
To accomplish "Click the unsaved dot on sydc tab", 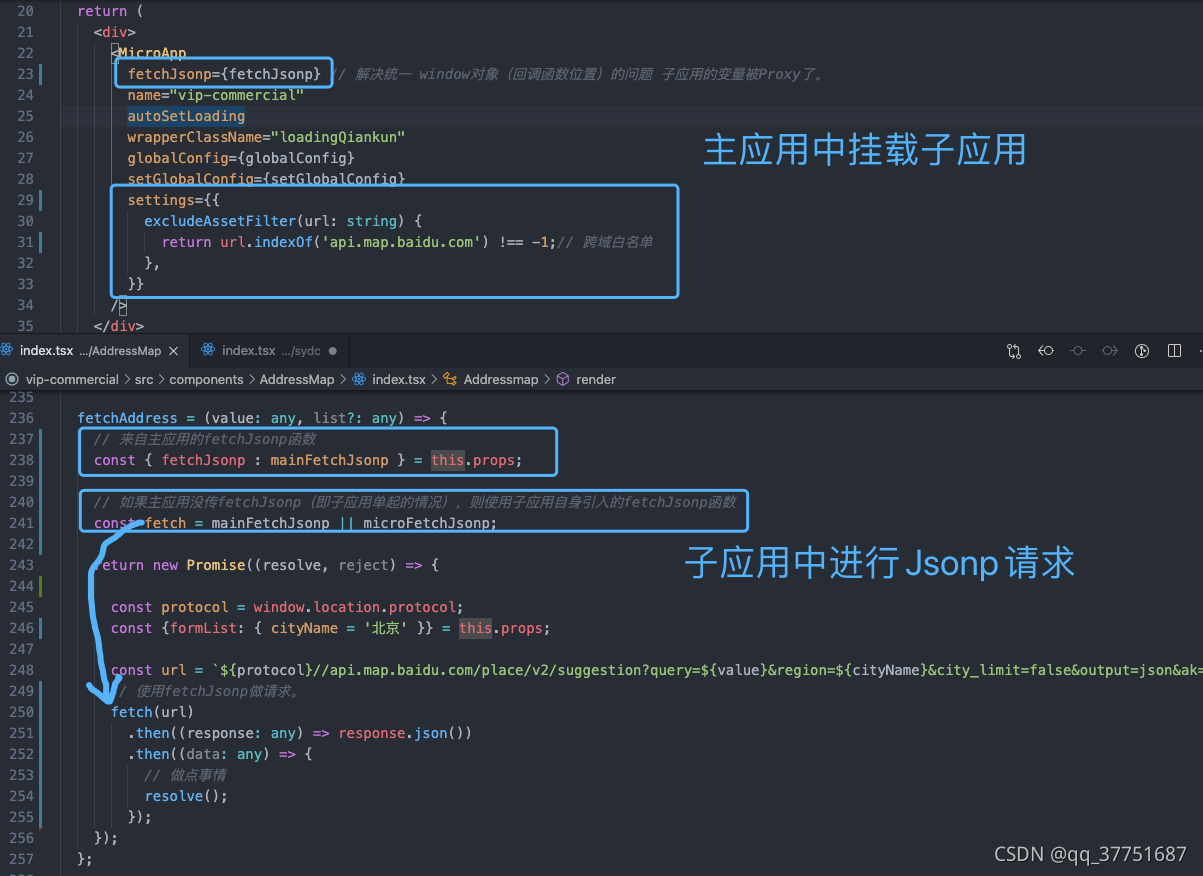I will [332, 351].
